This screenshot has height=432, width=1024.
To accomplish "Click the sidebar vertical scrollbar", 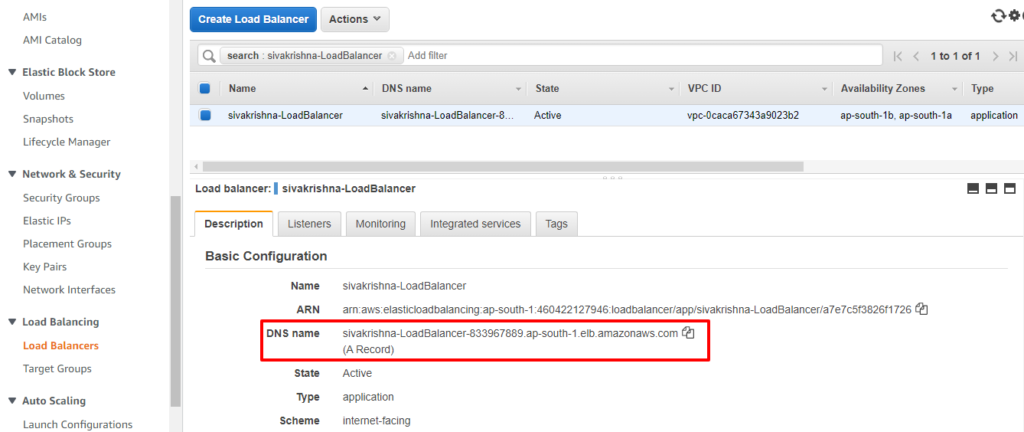I will (175, 300).
